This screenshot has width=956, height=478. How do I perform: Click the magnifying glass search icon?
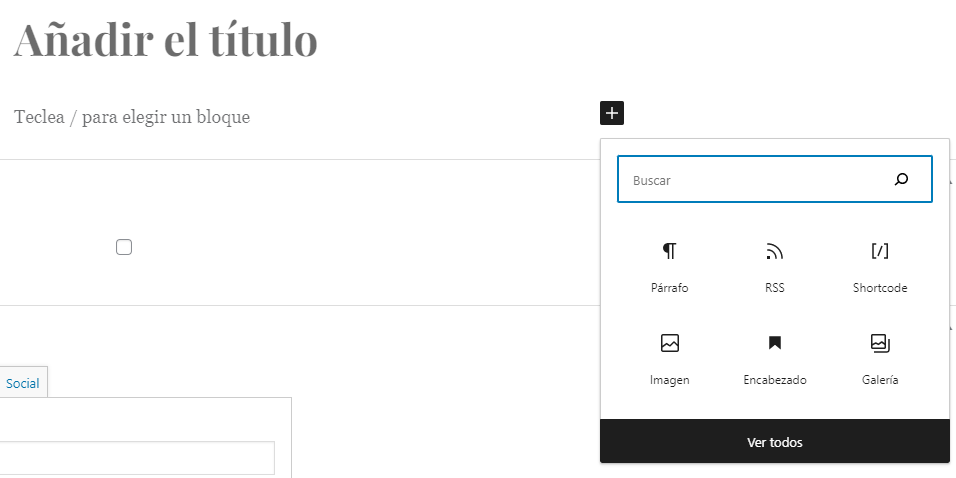click(x=901, y=179)
